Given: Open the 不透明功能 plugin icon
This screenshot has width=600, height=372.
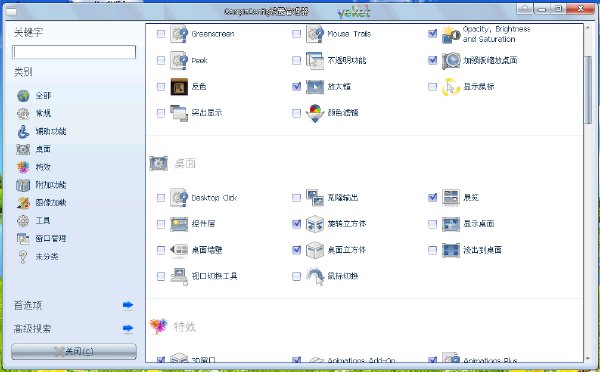Looking at the screenshot, I should [315, 60].
